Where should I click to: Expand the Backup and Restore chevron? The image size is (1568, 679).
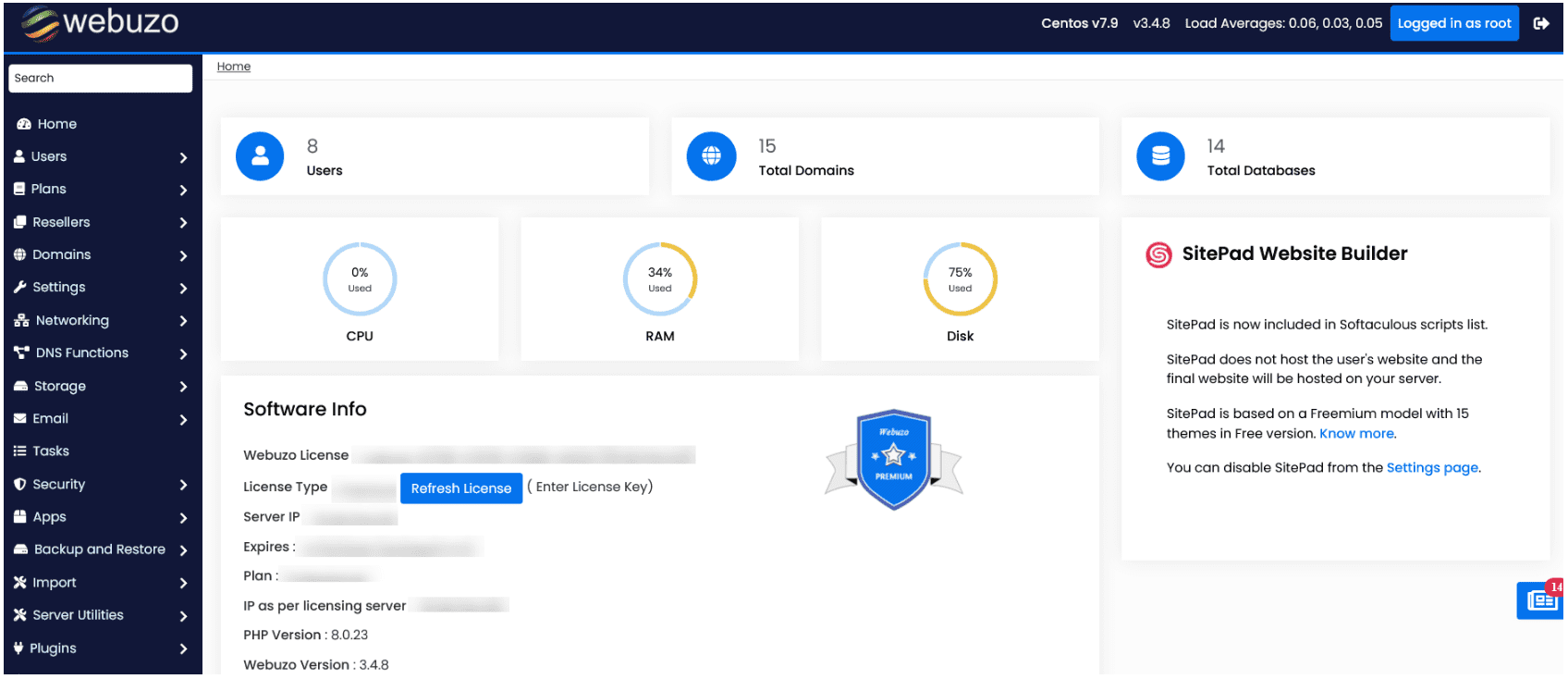183,550
